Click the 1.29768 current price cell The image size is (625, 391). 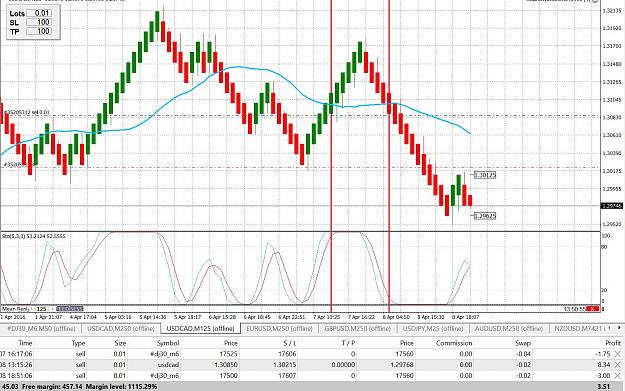point(402,365)
